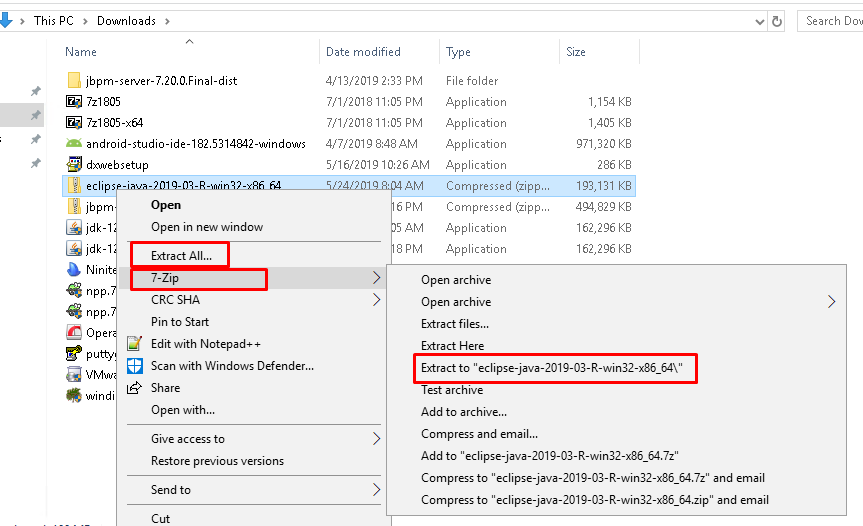Select Compress to .7z and email
Image resolution: width=863 pixels, height=526 pixels.
pyautogui.click(x=593, y=478)
